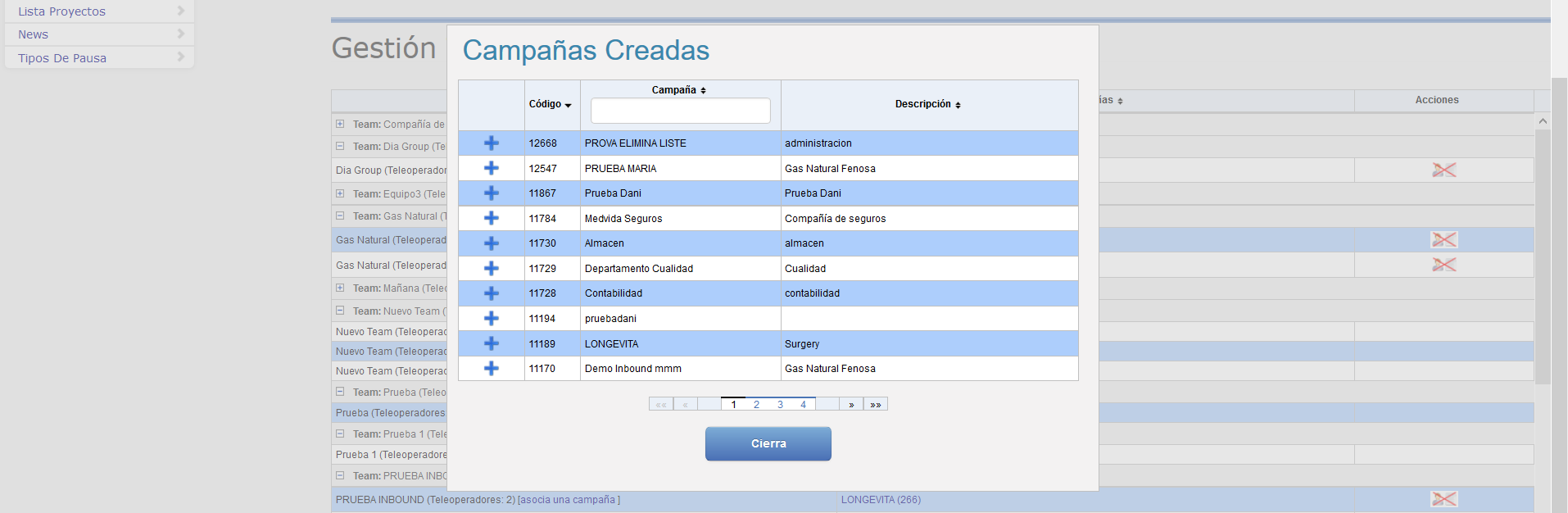Select the administracion description cell
The height and width of the screenshot is (513, 1568).
click(x=930, y=143)
